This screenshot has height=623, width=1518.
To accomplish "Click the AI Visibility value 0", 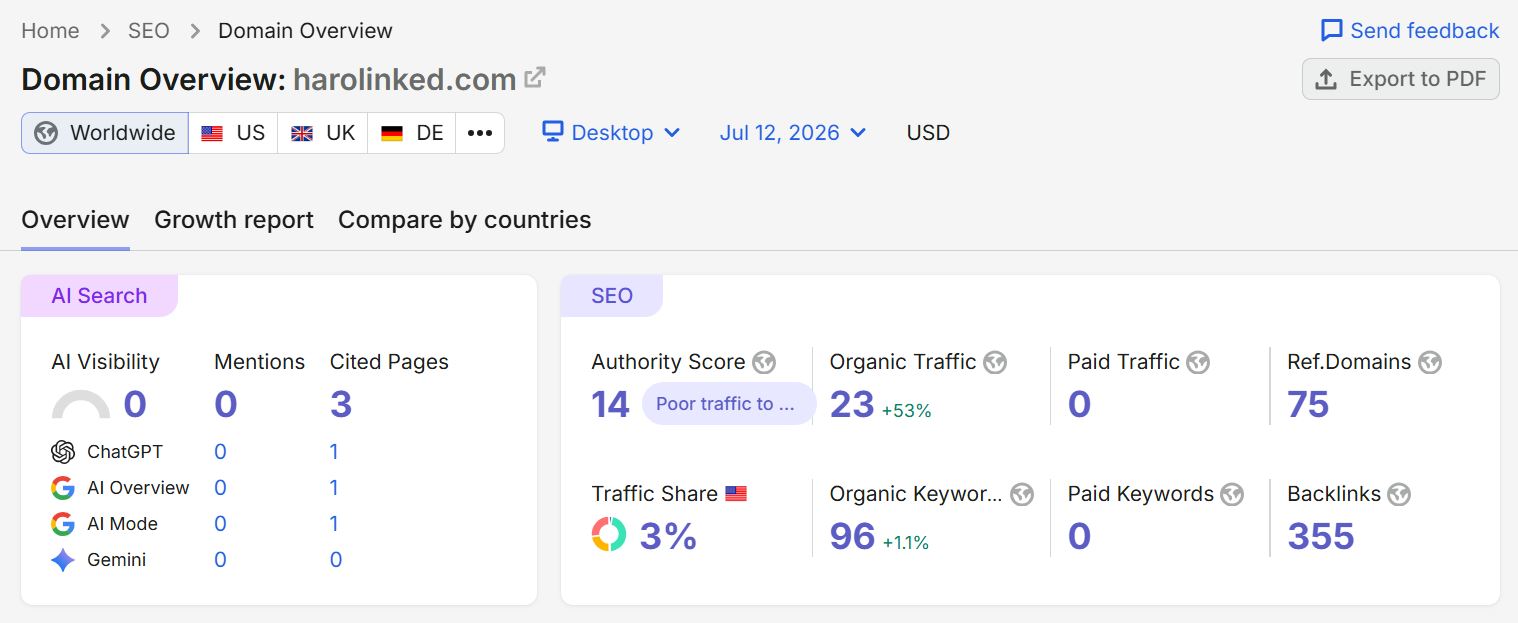I will click(135, 404).
